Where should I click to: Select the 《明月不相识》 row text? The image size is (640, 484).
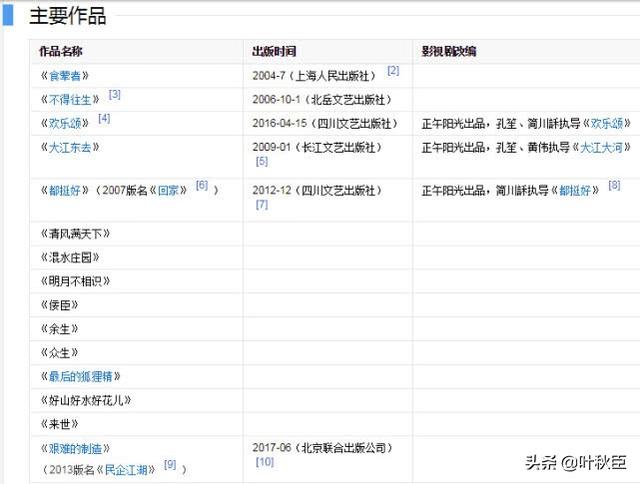tap(75, 281)
